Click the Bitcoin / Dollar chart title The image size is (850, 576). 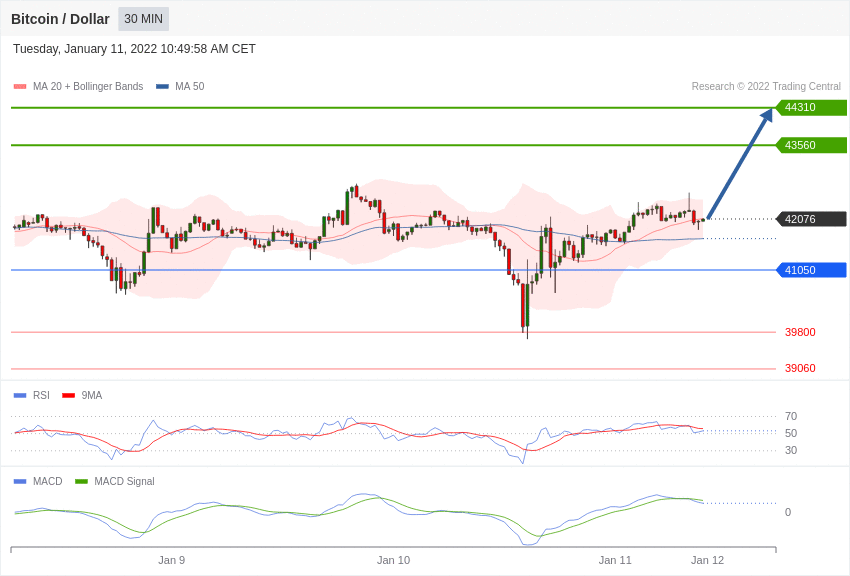(x=60, y=19)
